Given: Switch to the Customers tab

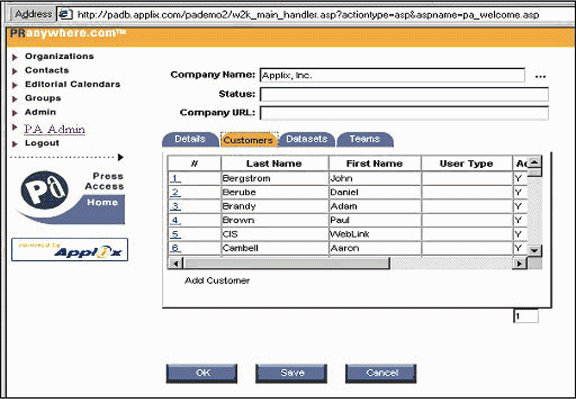Looking at the screenshot, I should tap(248, 140).
